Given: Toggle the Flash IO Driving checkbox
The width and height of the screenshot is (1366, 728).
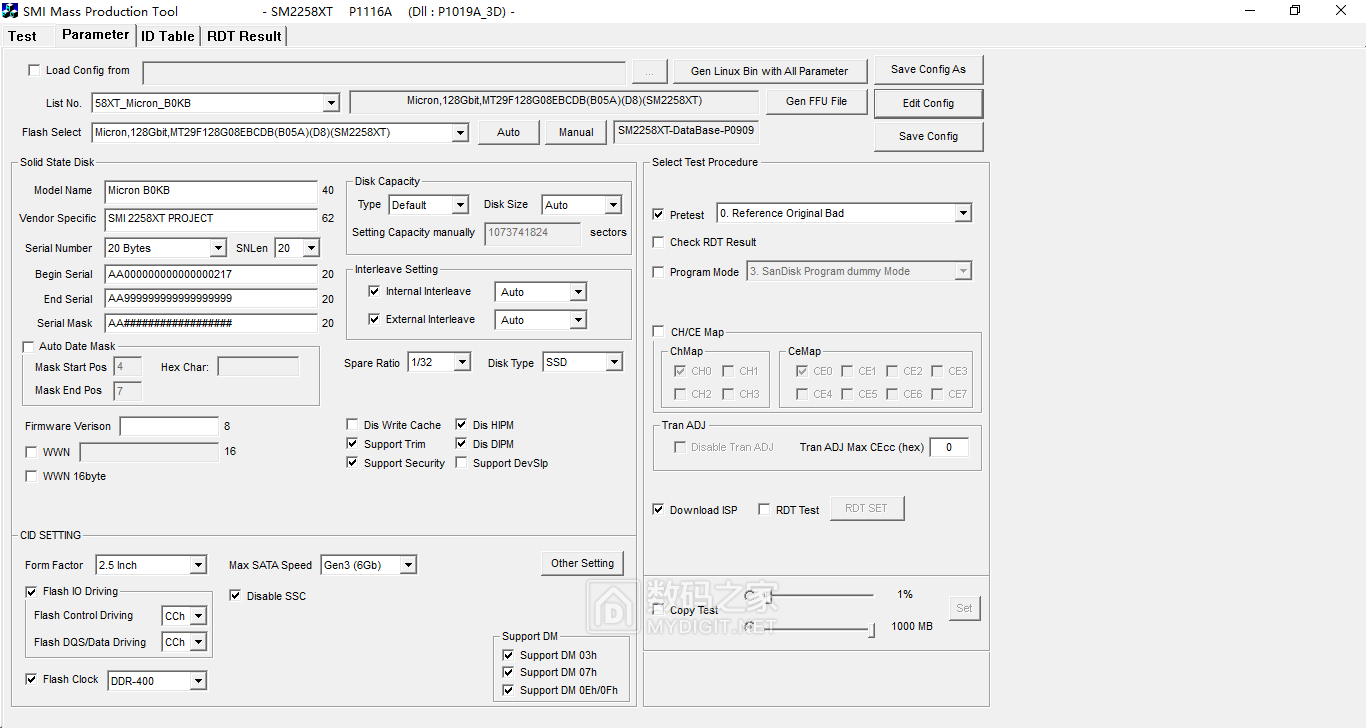Looking at the screenshot, I should pos(32,591).
